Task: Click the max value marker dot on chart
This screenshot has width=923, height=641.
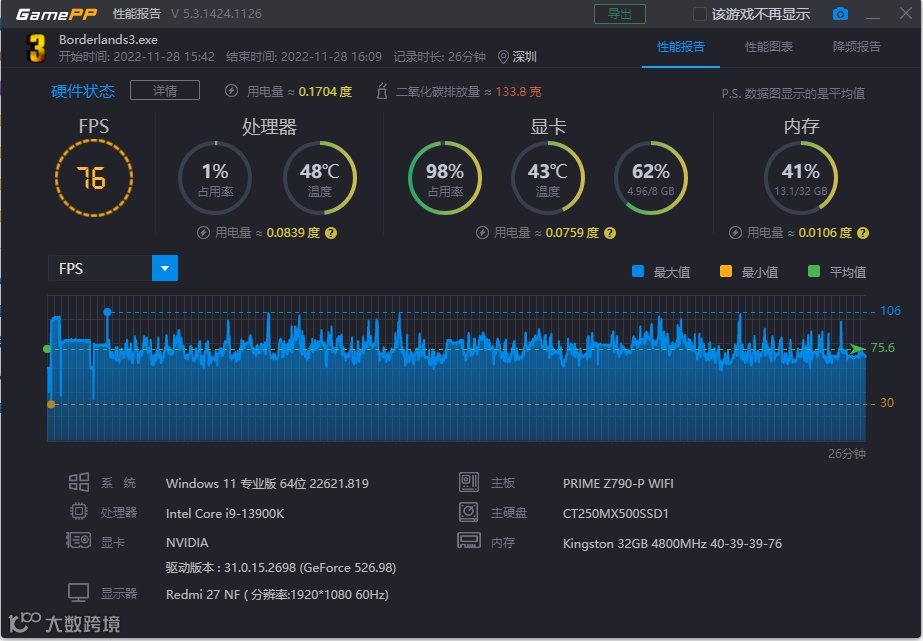Action: [107, 312]
